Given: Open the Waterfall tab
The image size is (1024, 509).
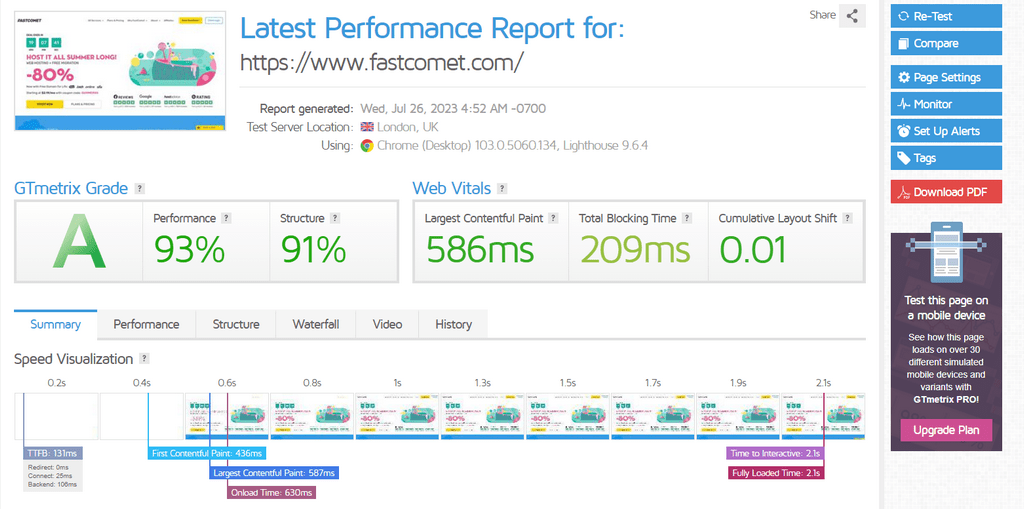Looking at the screenshot, I should click(x=315, y=324).
